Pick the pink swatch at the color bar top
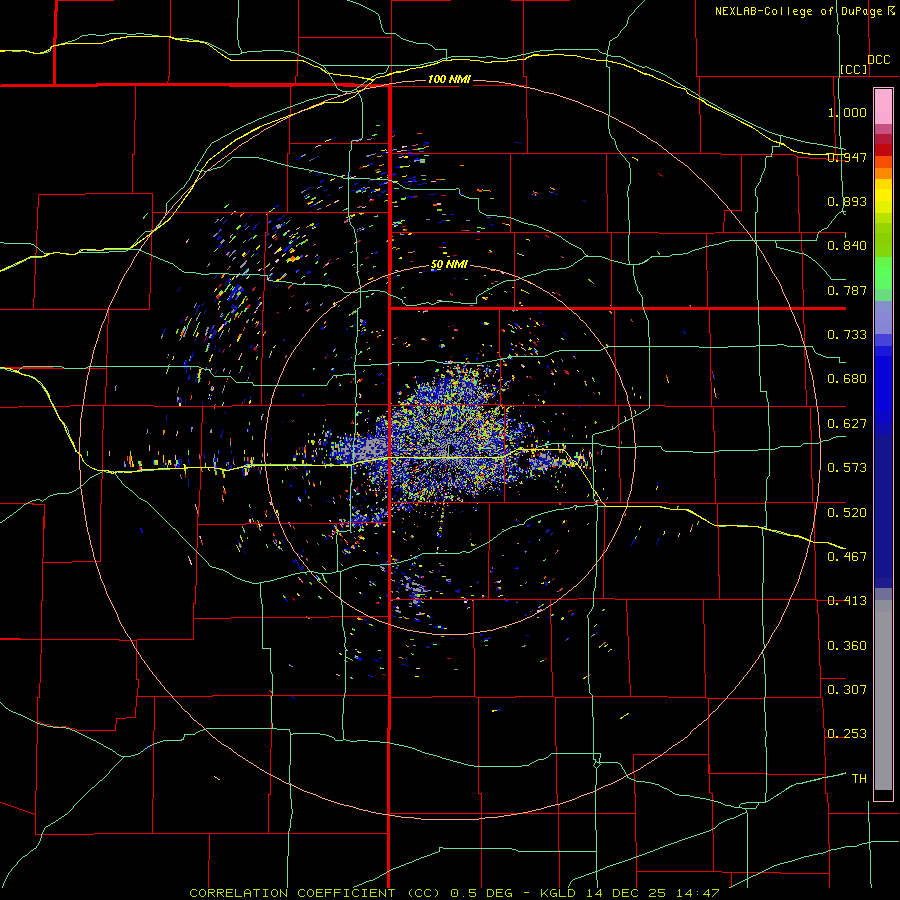Screen dimensions: 900x900 pos(883,107)
